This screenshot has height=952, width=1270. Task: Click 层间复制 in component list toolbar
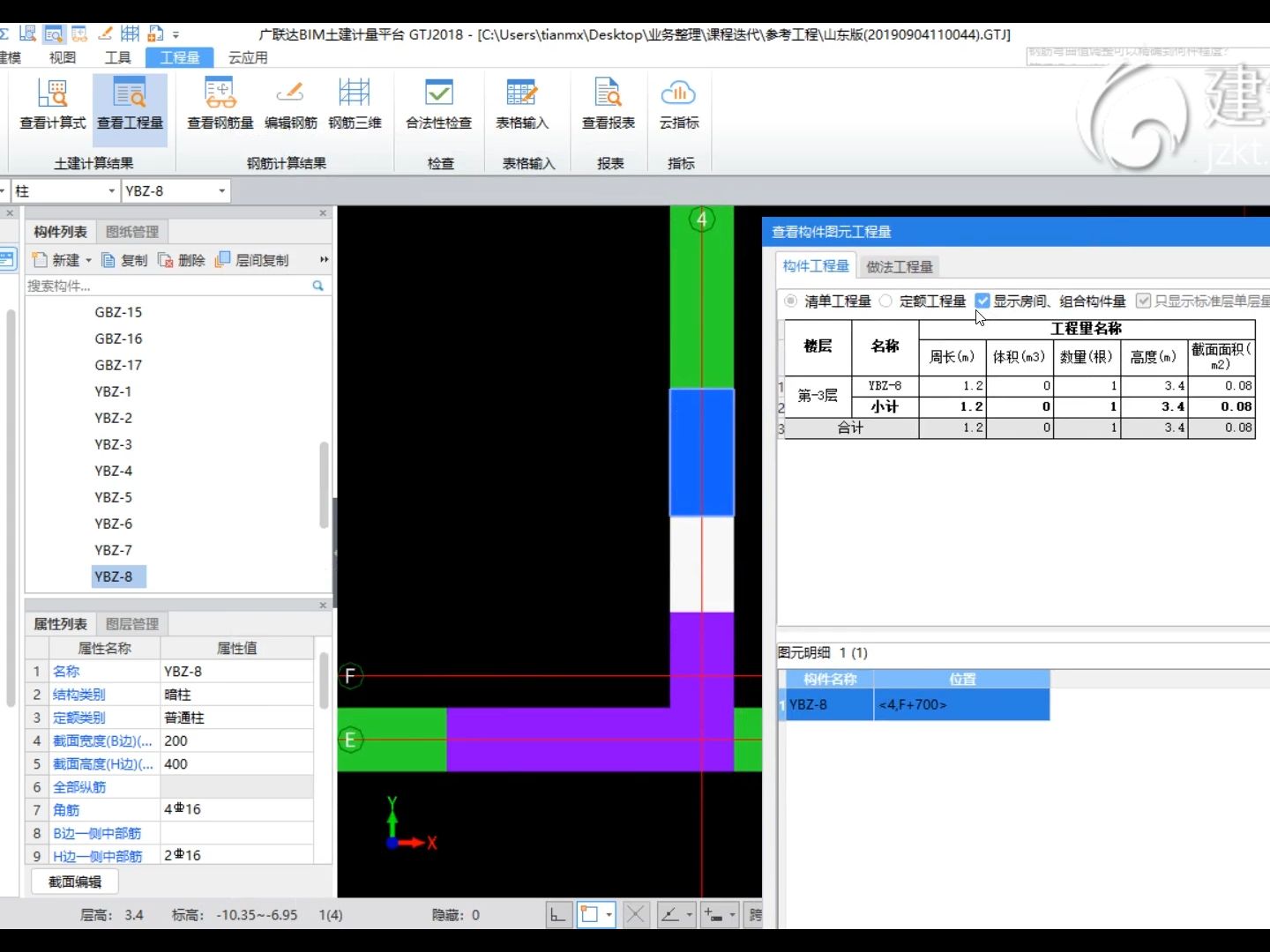coord(252,260)
